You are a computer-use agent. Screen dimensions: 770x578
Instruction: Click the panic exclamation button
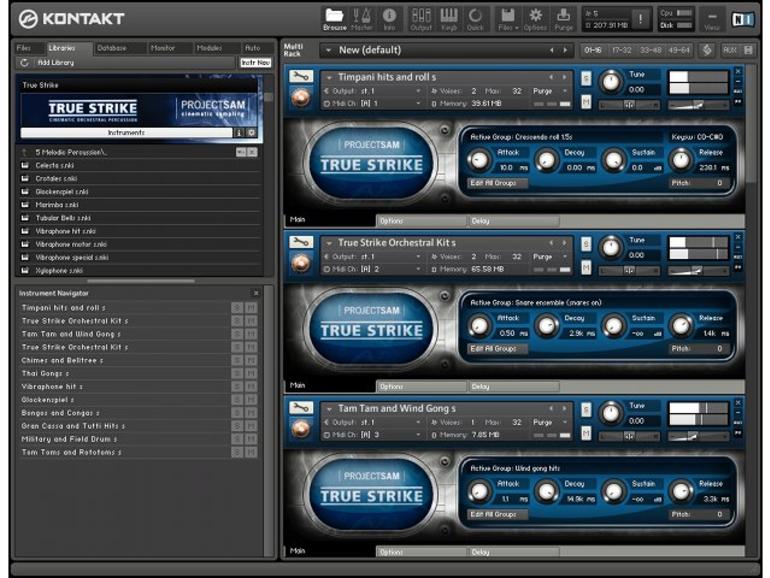[x=640, y=20]
